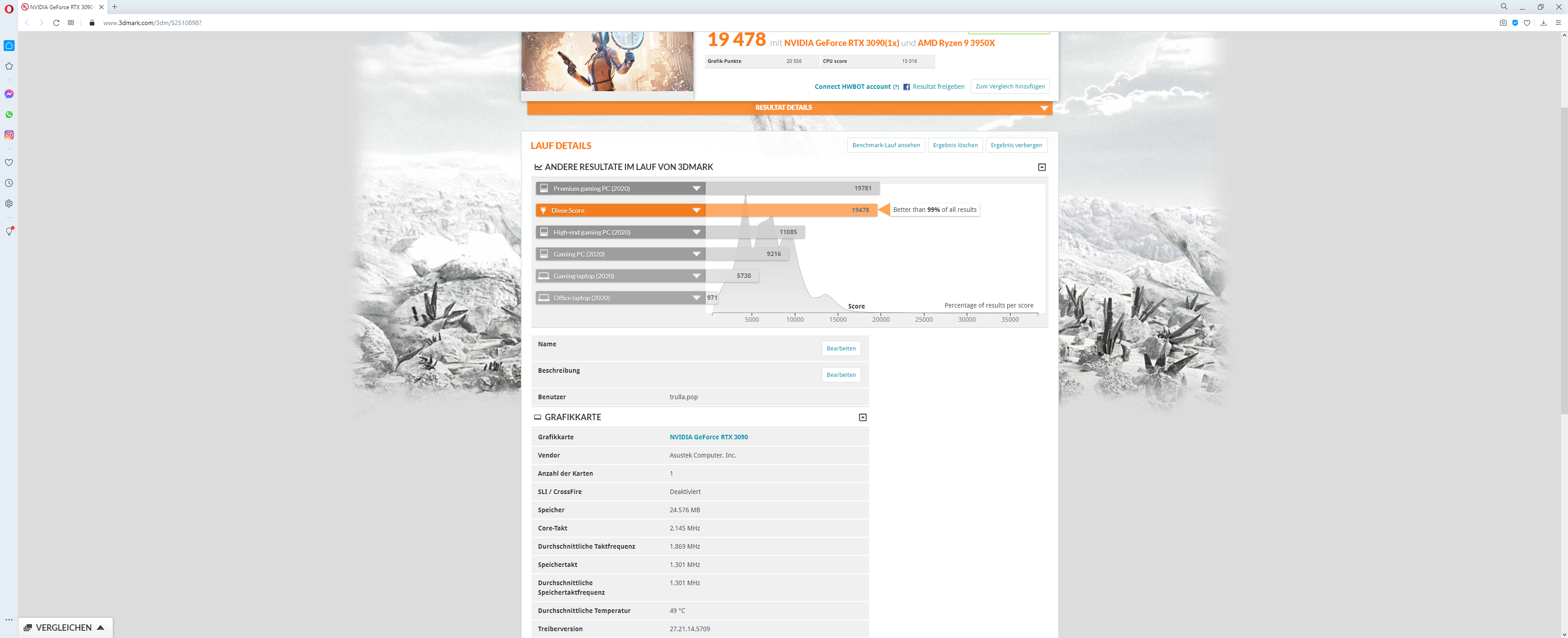The height and width of the screenshot is (638, 1568).
Task: Open Messenger in Opera sidebar
Action: coord(9,94)
